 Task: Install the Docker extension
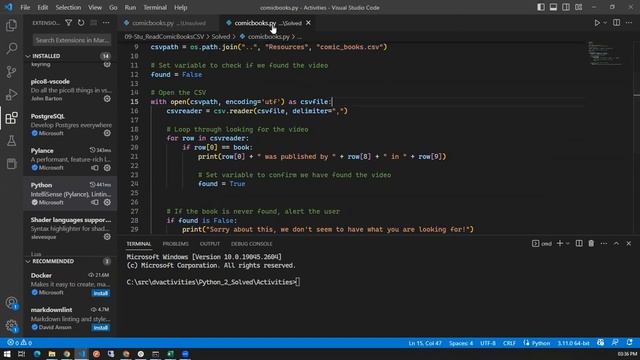point(100,293)
